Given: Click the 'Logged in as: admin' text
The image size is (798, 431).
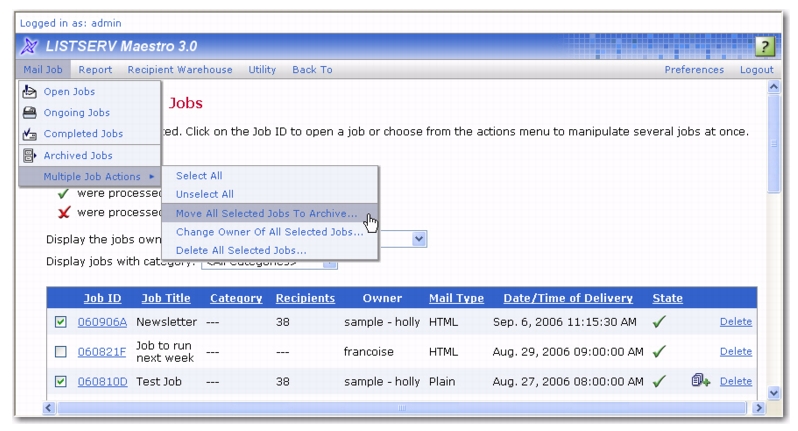Looking at the screenshot, I should coord(71,23).
